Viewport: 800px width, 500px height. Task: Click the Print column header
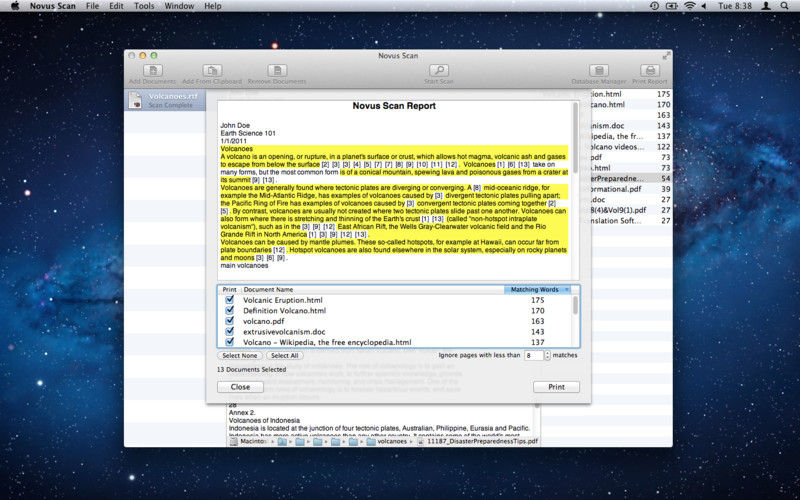(x=230, y=289)
